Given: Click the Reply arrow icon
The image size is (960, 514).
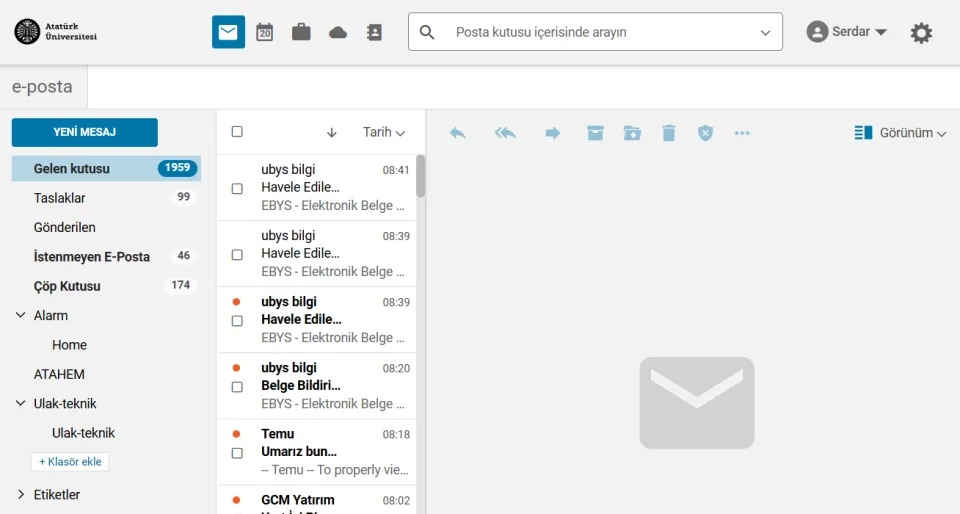Looking at the screenshot, I should [x=457, y=133].
